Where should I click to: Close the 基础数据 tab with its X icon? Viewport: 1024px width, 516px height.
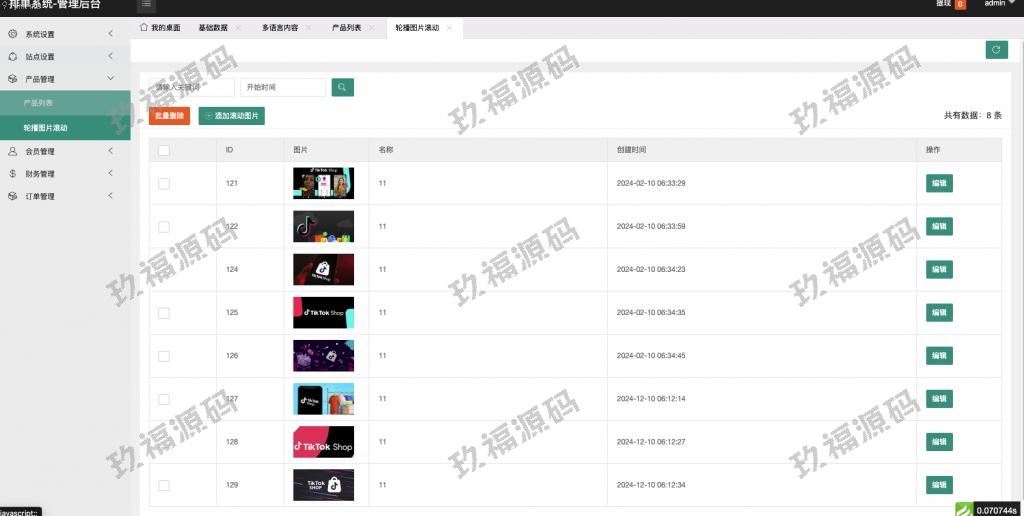tap(238, 28)
